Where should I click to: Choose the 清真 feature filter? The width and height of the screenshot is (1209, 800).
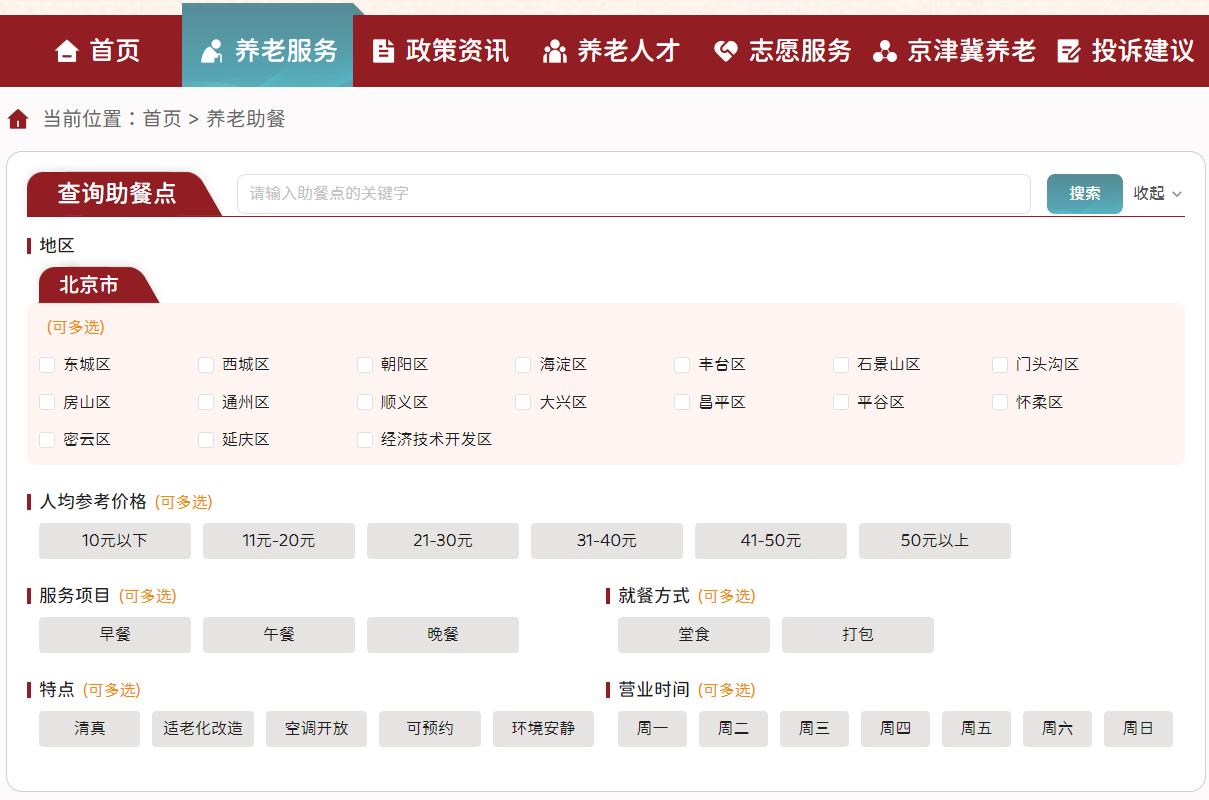click(89, 729)
